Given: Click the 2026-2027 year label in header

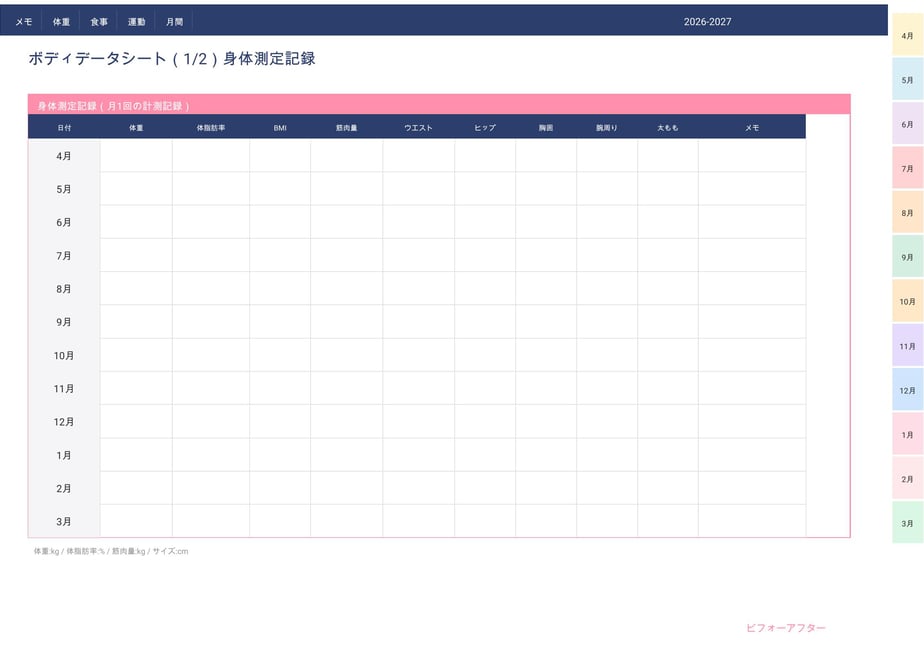Looking at the screenshot, I should coord(707,22).
